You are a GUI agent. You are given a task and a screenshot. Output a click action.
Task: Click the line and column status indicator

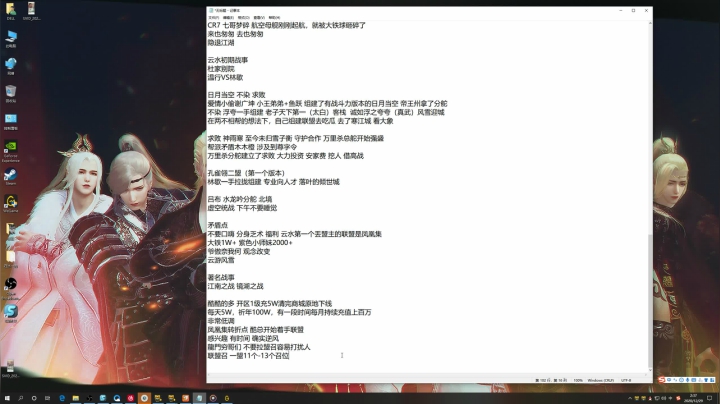[x=551, y=380]
